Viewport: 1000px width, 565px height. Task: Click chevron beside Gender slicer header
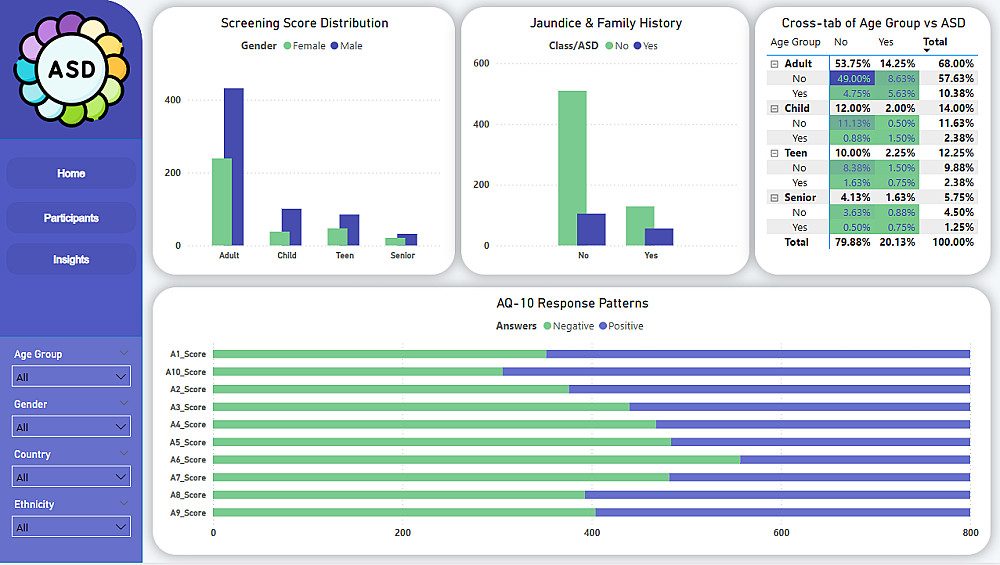(124, 403)
